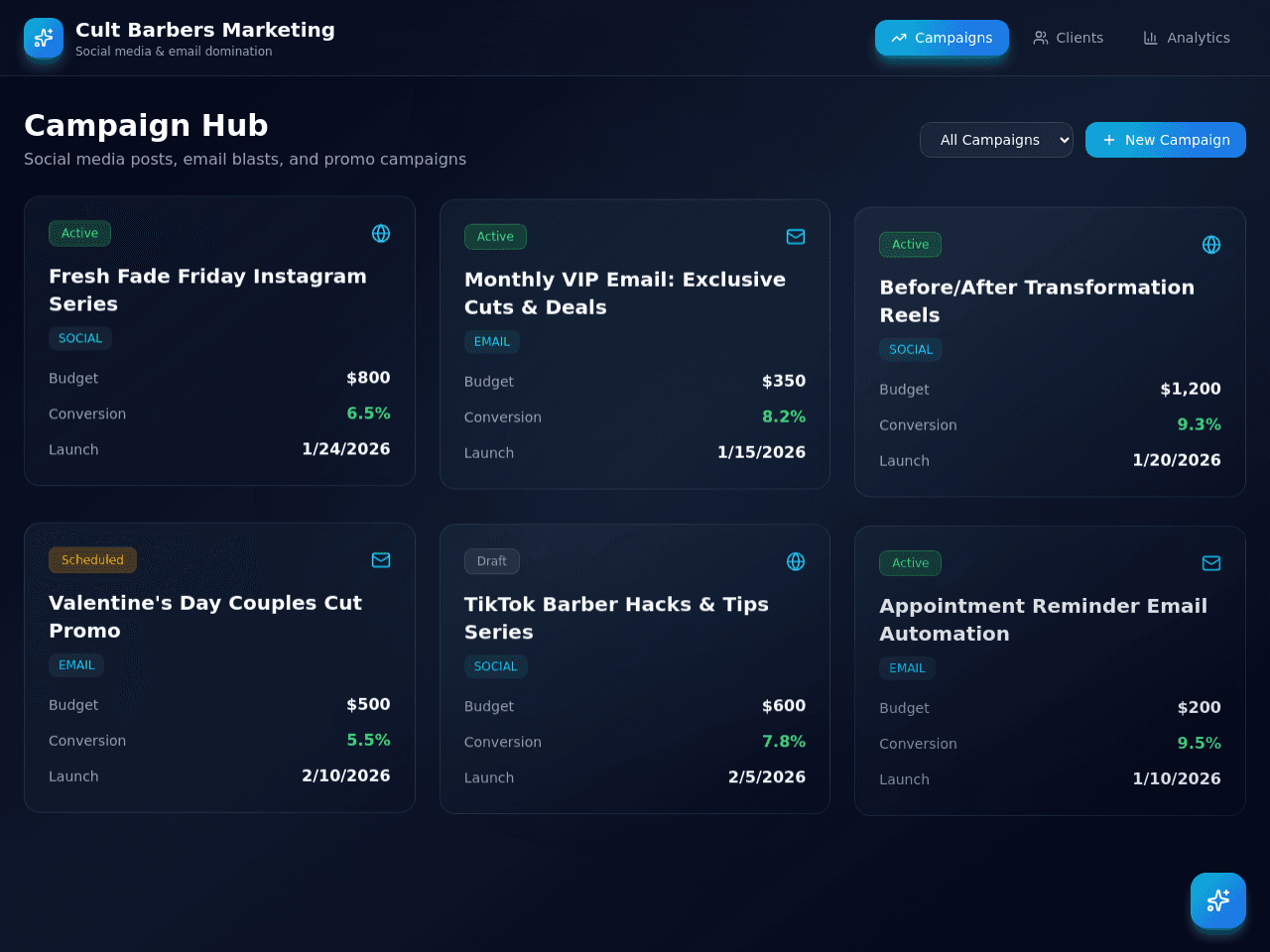The image size is (1270, 952).
Task: Click the 1/15/2026 launch date
Action: point(761,452)
